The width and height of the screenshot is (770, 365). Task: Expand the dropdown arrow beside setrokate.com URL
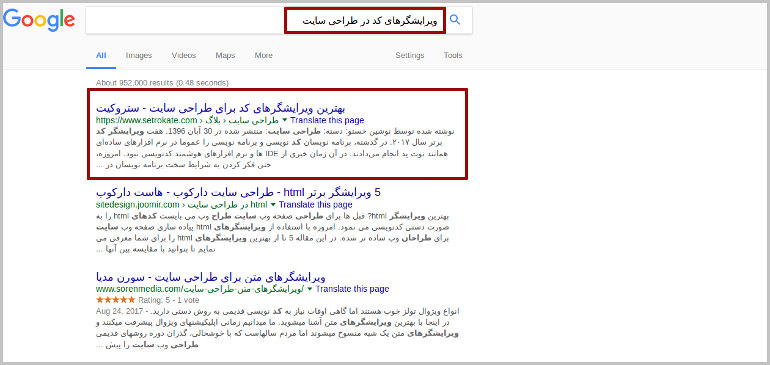tap(284, 120)
